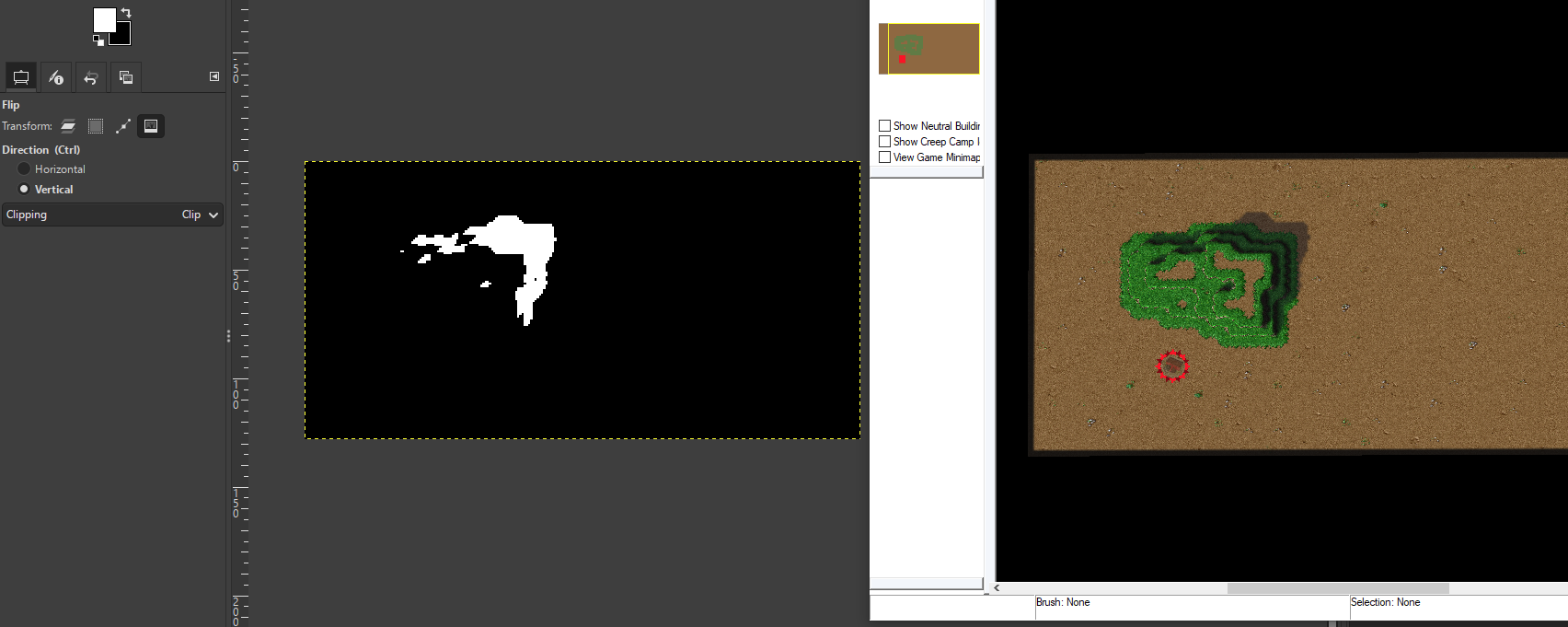Swap foreground and background colors
The image size is (1568, 627).
coord(126,13)
